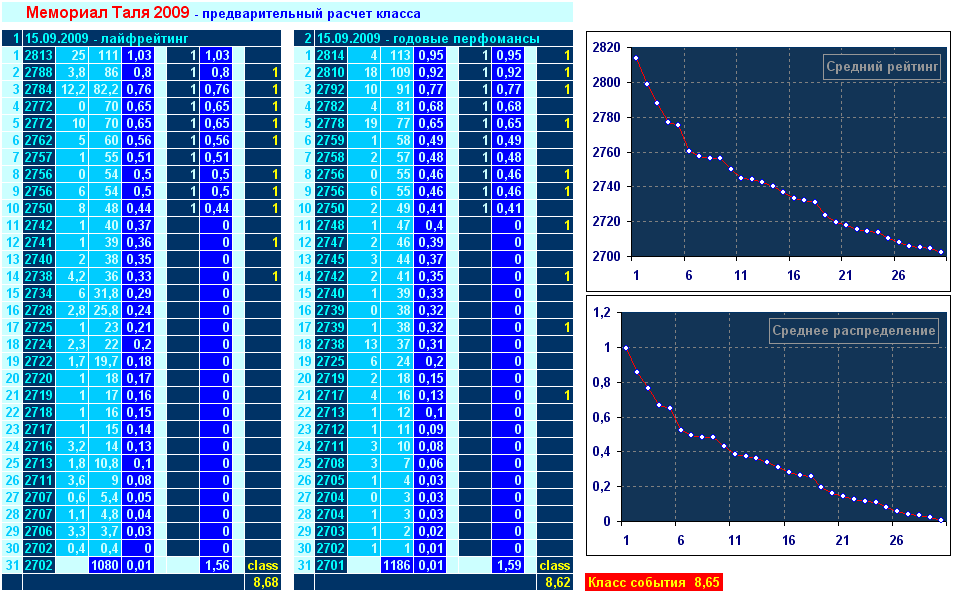Click the total cell showing 1186
This screenshot has width=953, height=593.
pos(398,565)
